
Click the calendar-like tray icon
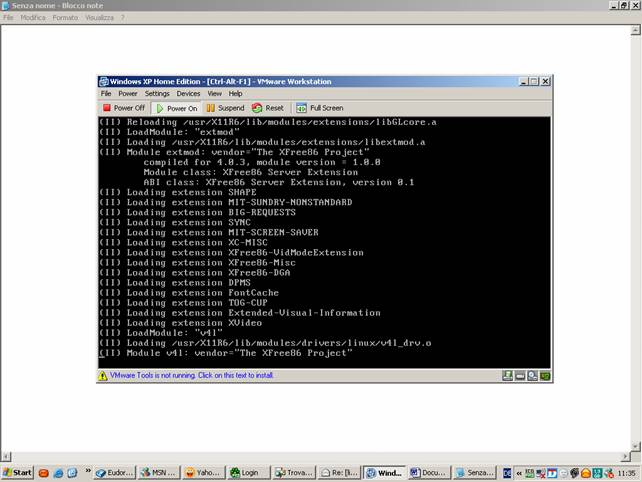pyautogui.click(x=552, y=473)
